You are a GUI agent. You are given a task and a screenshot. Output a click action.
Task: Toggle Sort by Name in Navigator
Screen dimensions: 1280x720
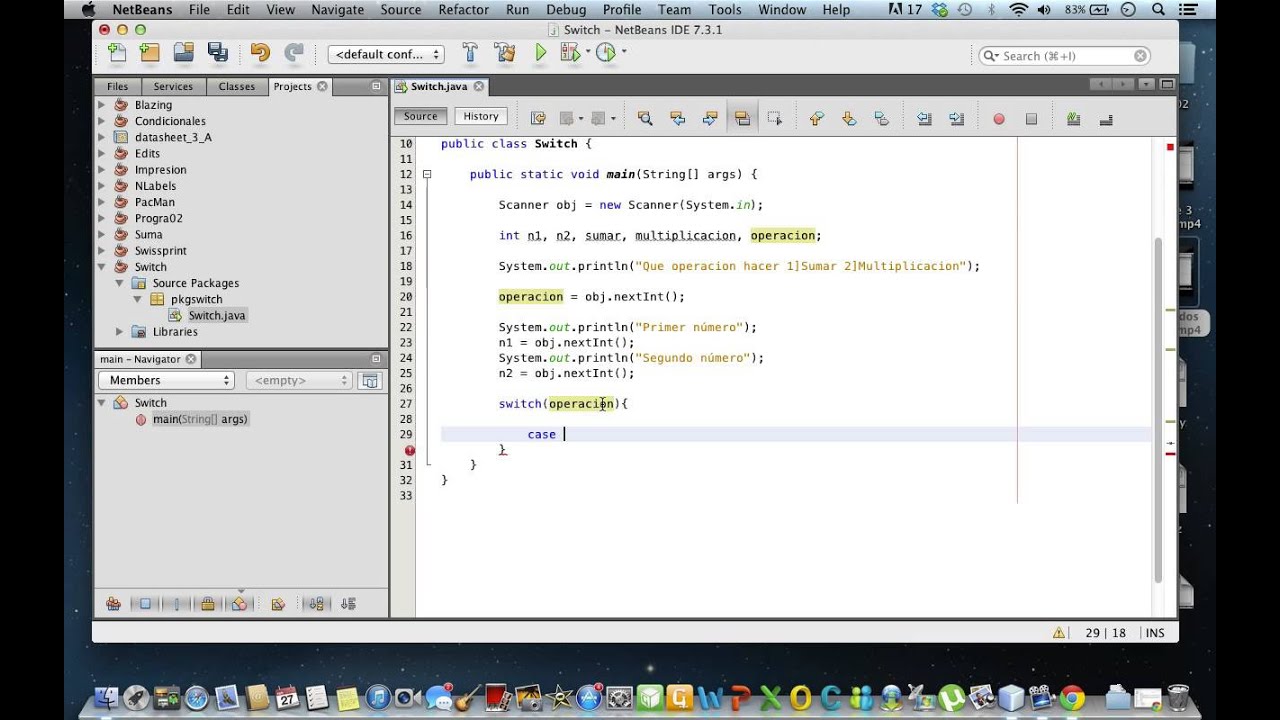tap(316, 603)
